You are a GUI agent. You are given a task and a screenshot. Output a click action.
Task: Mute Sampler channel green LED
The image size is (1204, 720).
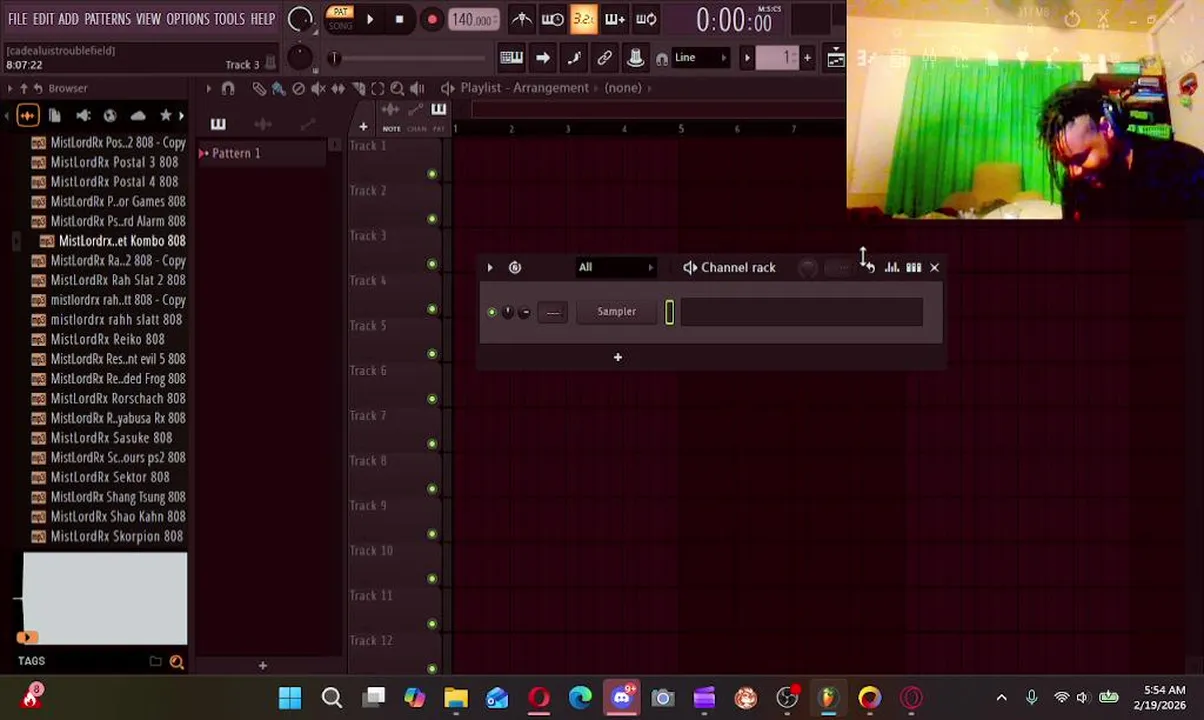[x=491, y=312]
